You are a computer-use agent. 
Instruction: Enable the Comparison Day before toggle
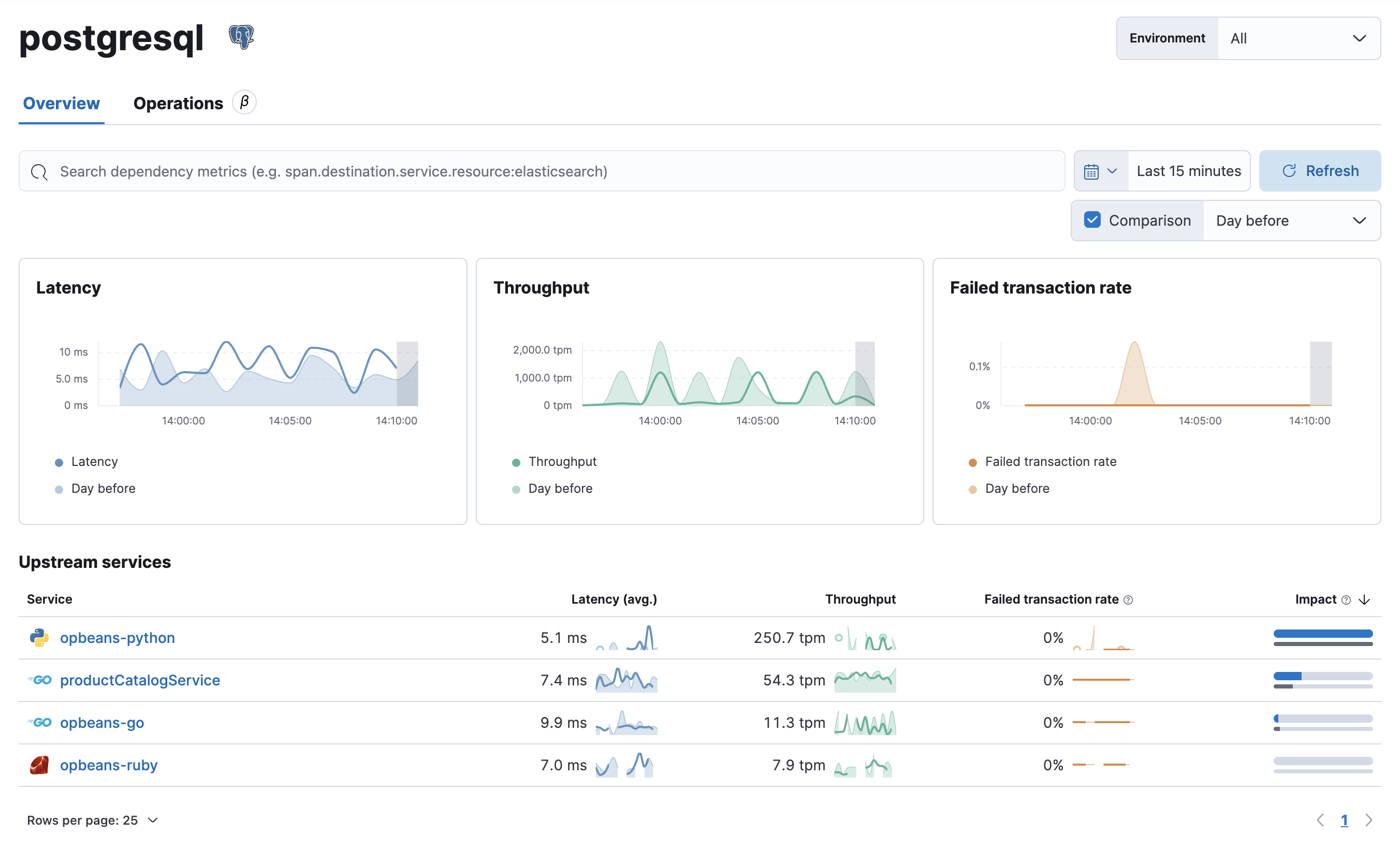coord(1093,219)
